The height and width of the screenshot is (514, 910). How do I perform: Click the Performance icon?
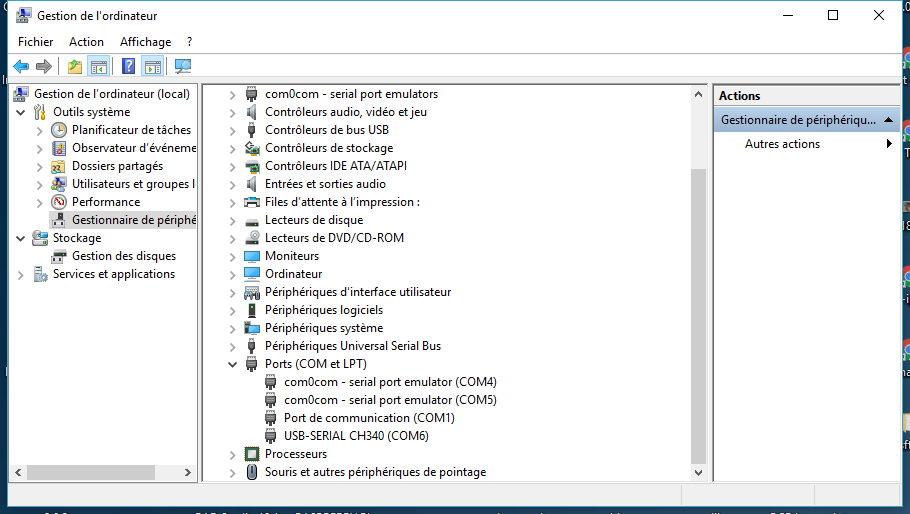[x=59, y=202]
